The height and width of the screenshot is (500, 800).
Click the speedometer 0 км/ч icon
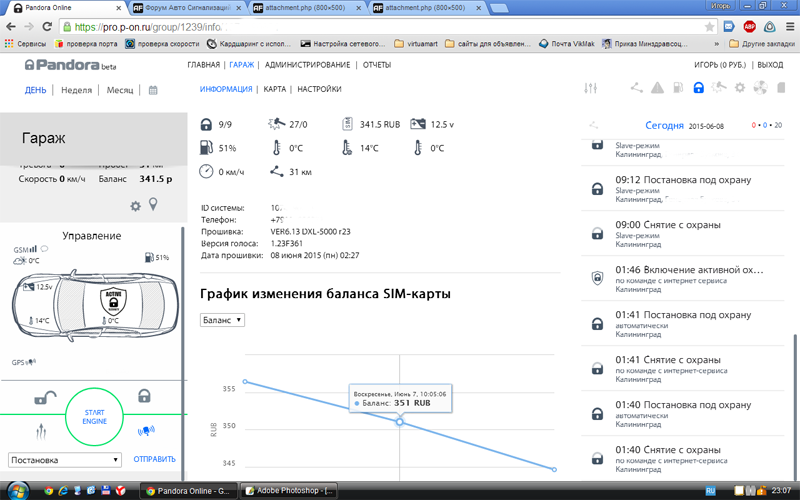pos(206,171)
